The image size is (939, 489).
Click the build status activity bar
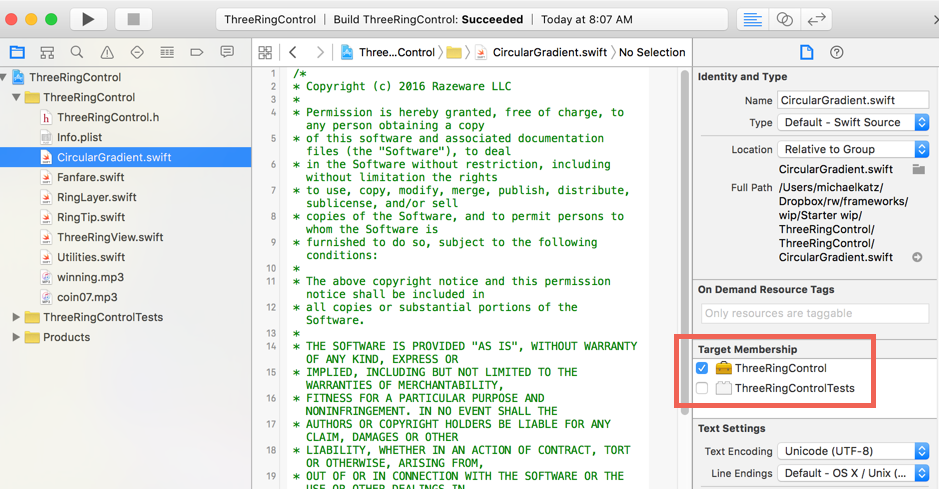[471, 19]
